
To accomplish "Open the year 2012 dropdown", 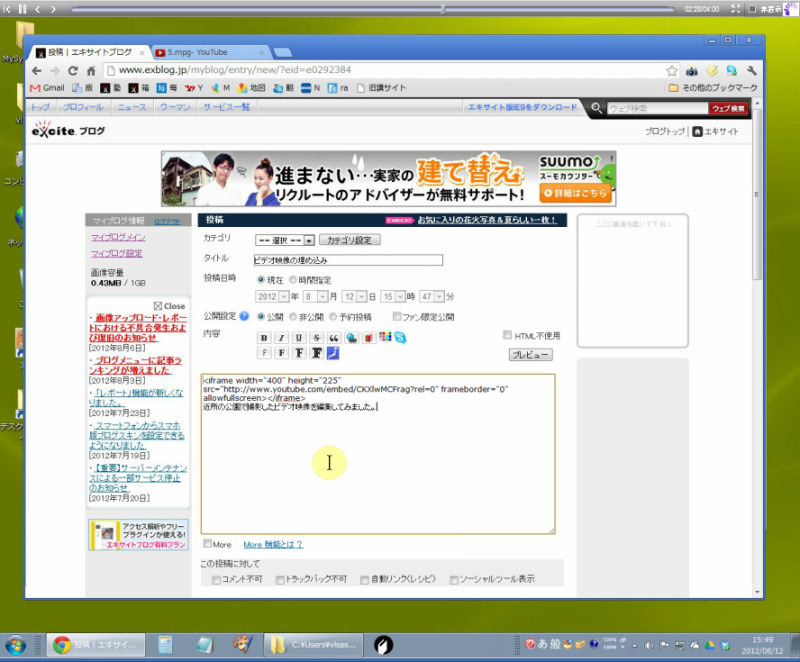I will (x=272, y=296).
